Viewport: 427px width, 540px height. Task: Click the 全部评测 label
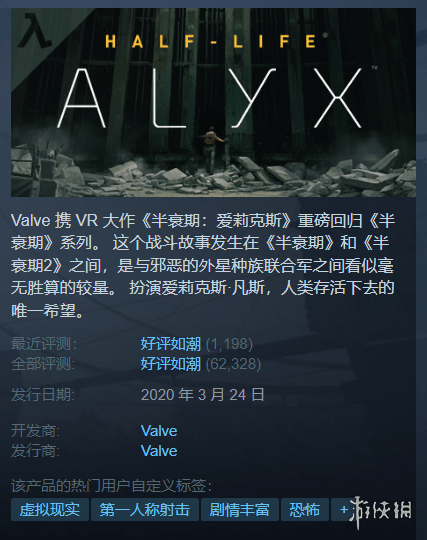click(44, 364)
